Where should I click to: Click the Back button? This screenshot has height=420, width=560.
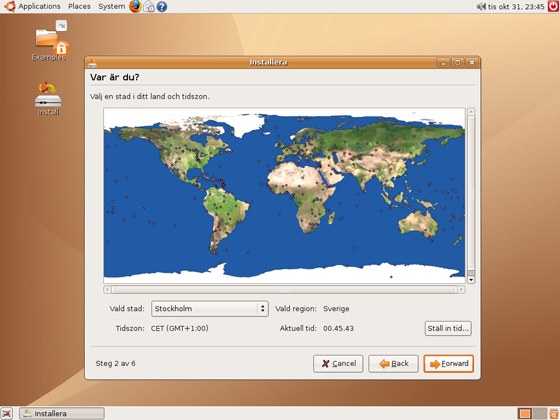pyautogui.click(x=393, y=364)
